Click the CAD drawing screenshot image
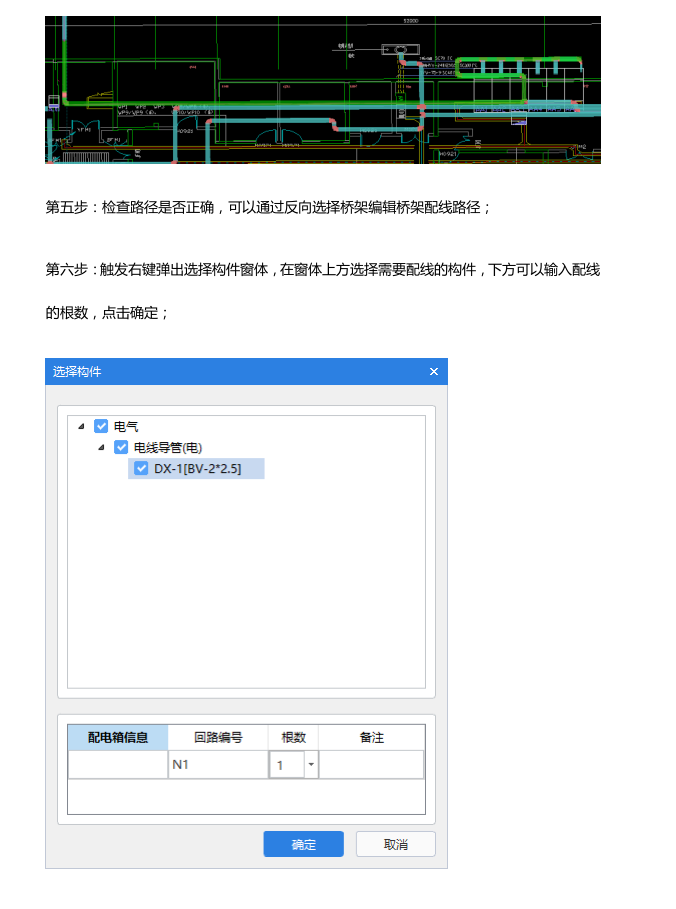 [323, 90]
